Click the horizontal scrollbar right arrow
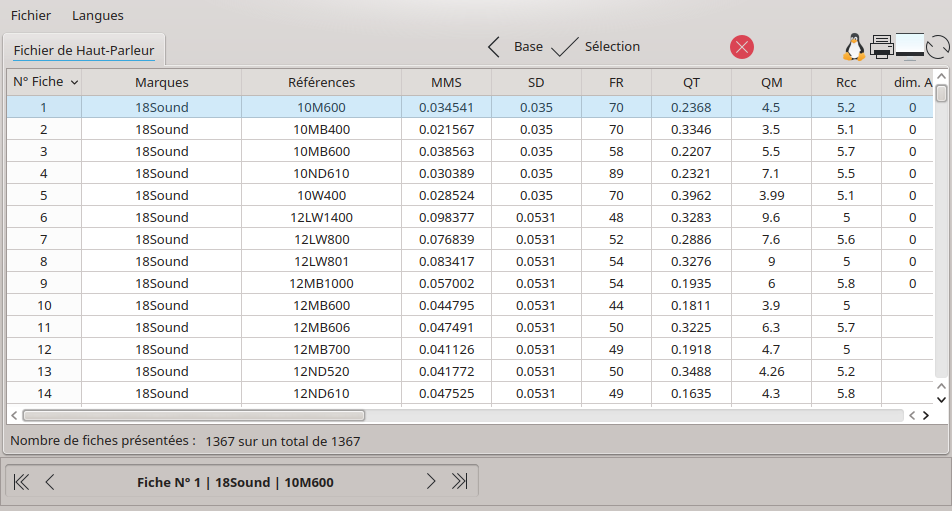This screenshot has width=952, height=511. [926, 416]
